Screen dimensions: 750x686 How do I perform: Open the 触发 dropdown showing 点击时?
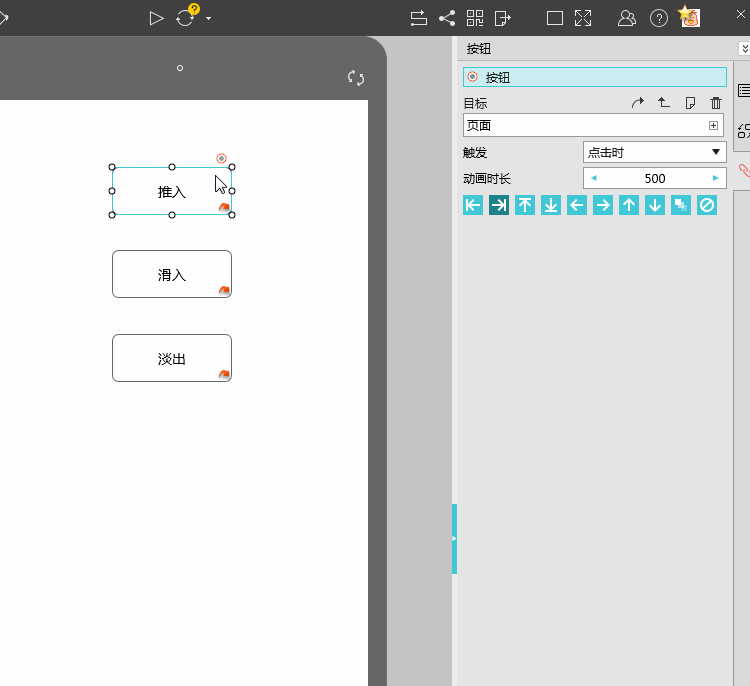654,153
